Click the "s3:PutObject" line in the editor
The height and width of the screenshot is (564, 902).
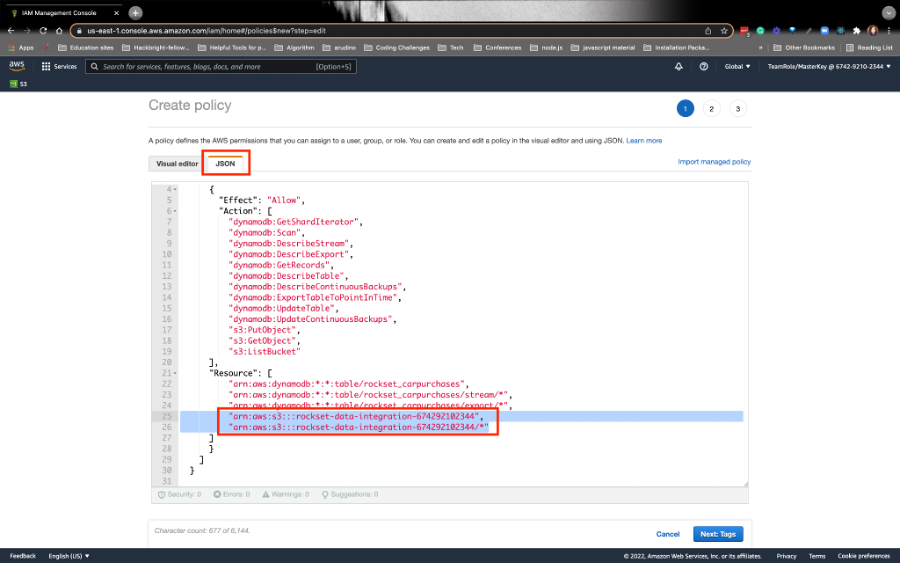[264, 330]
